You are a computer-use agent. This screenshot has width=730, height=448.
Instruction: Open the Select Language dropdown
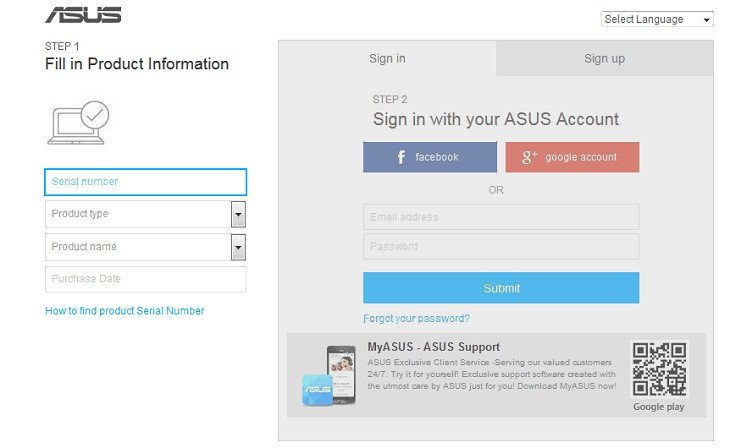[657, 19]
